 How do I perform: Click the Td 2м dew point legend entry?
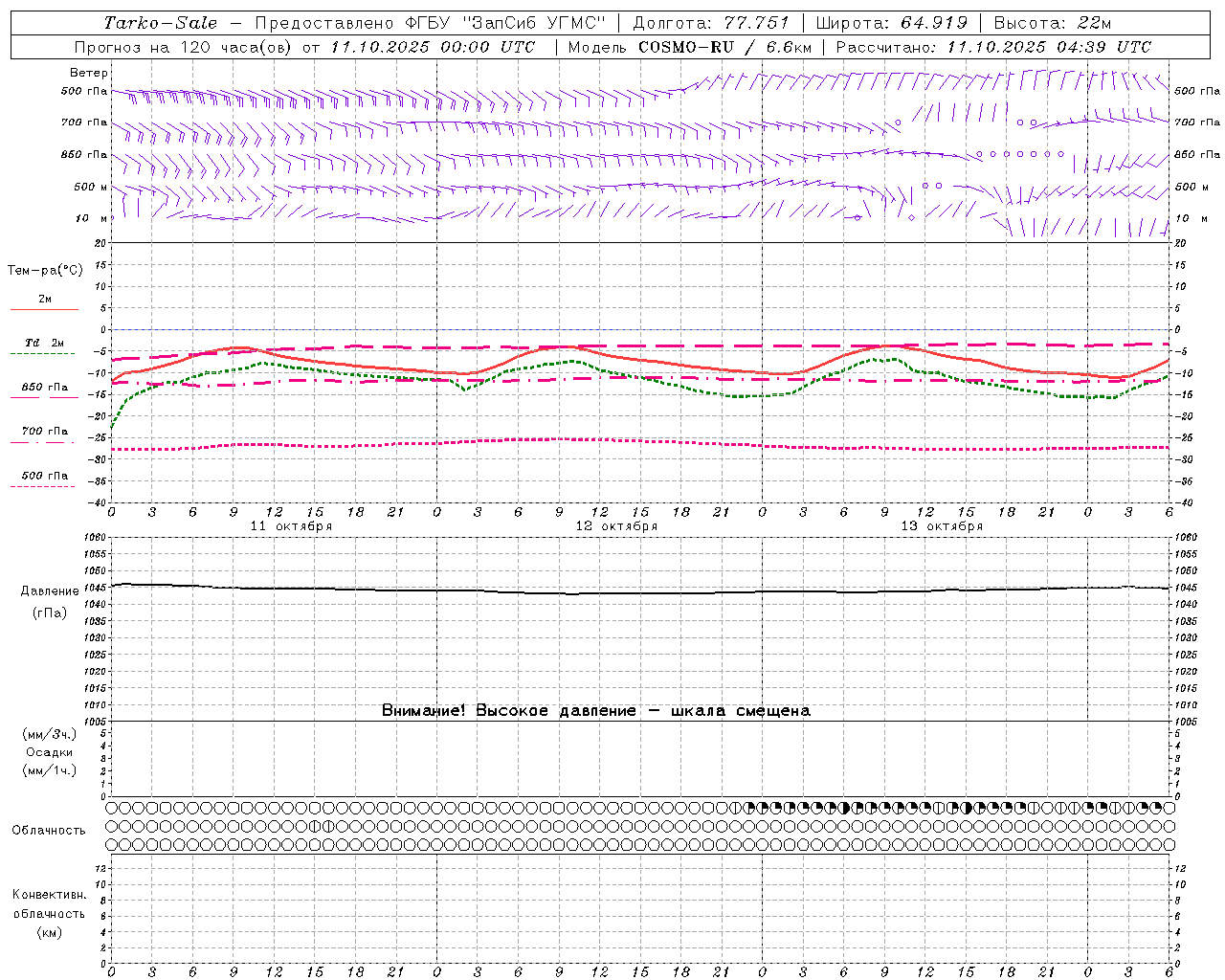point(45,343)
